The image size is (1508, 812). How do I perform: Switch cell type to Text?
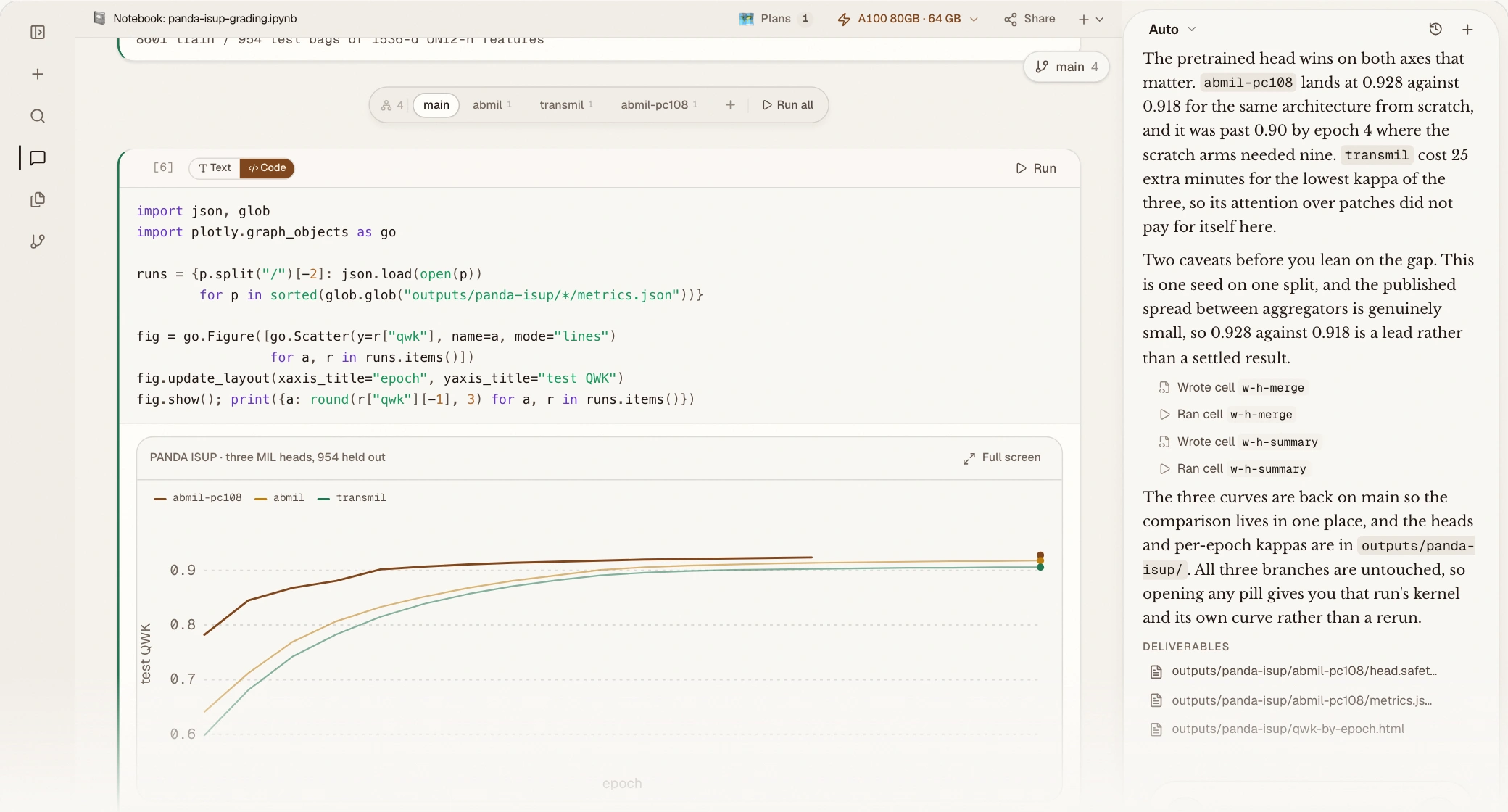click(215, 168)
